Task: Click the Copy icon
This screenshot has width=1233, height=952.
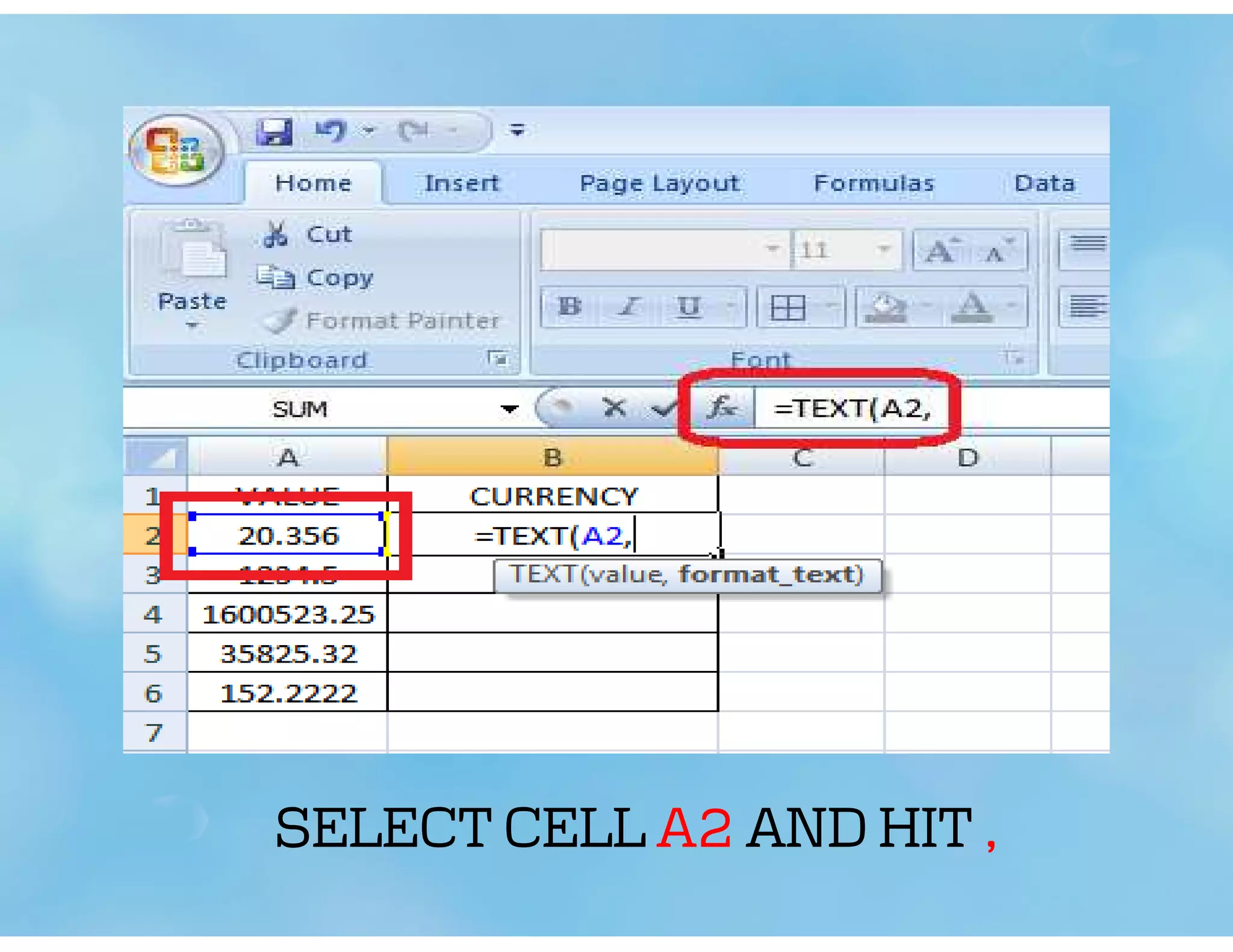Action: [275, 277]
